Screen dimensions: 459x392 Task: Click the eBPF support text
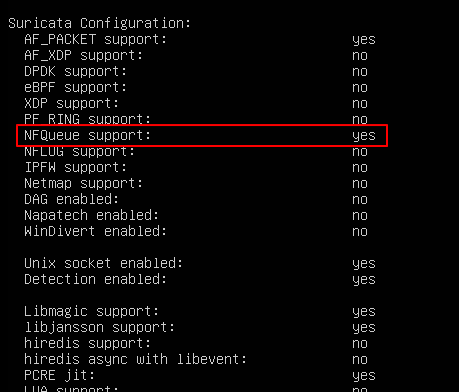[75, 88]
